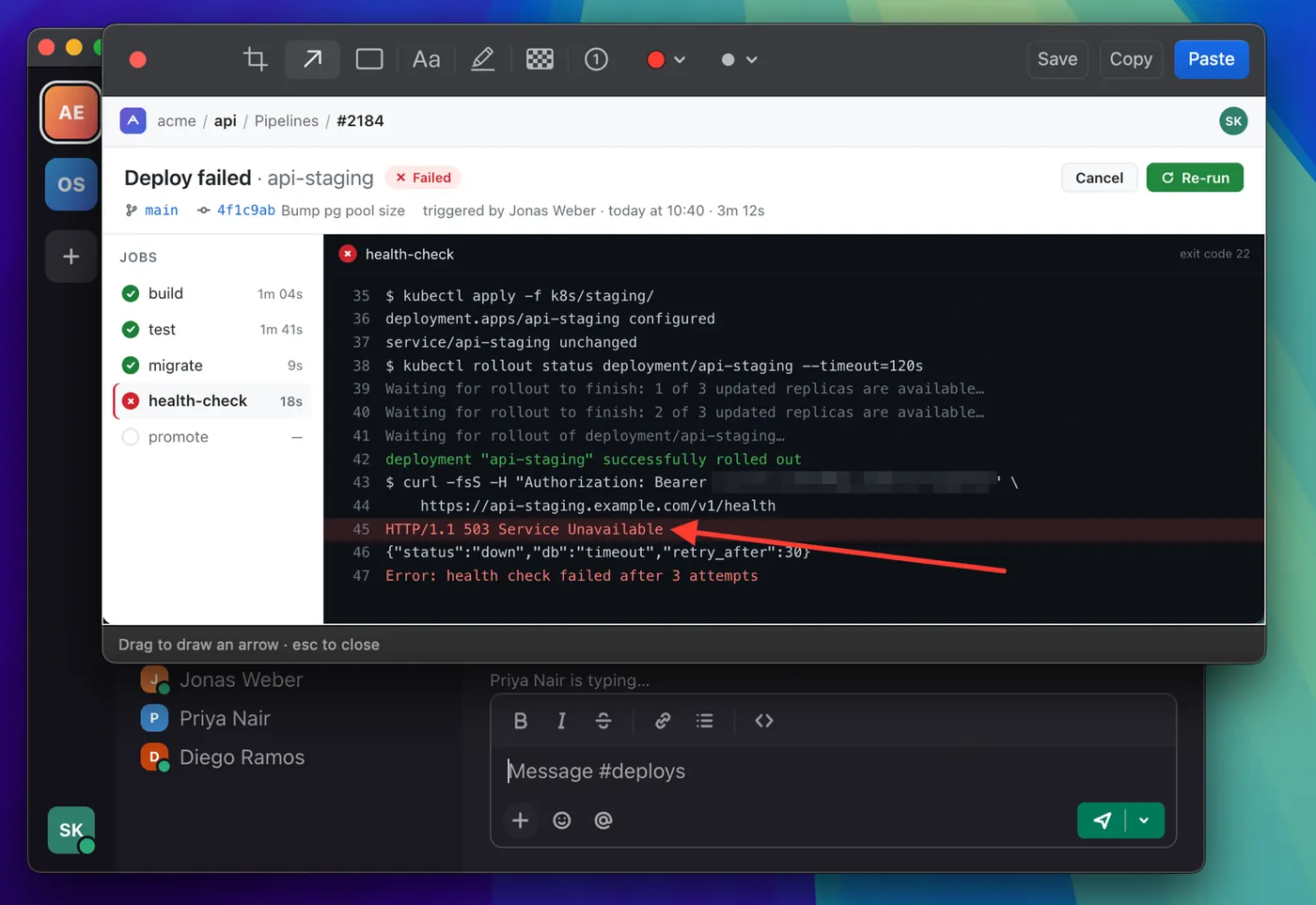
Task: Focus the Message #deploys input field
Action: pos(833,771)
